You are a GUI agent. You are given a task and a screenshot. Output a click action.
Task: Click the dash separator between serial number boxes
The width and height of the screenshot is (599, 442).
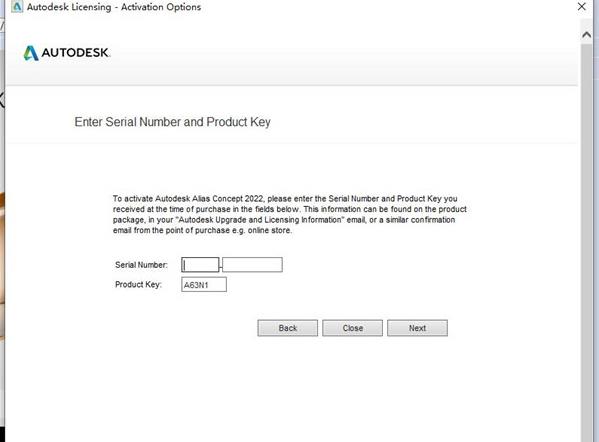(221, 266)
